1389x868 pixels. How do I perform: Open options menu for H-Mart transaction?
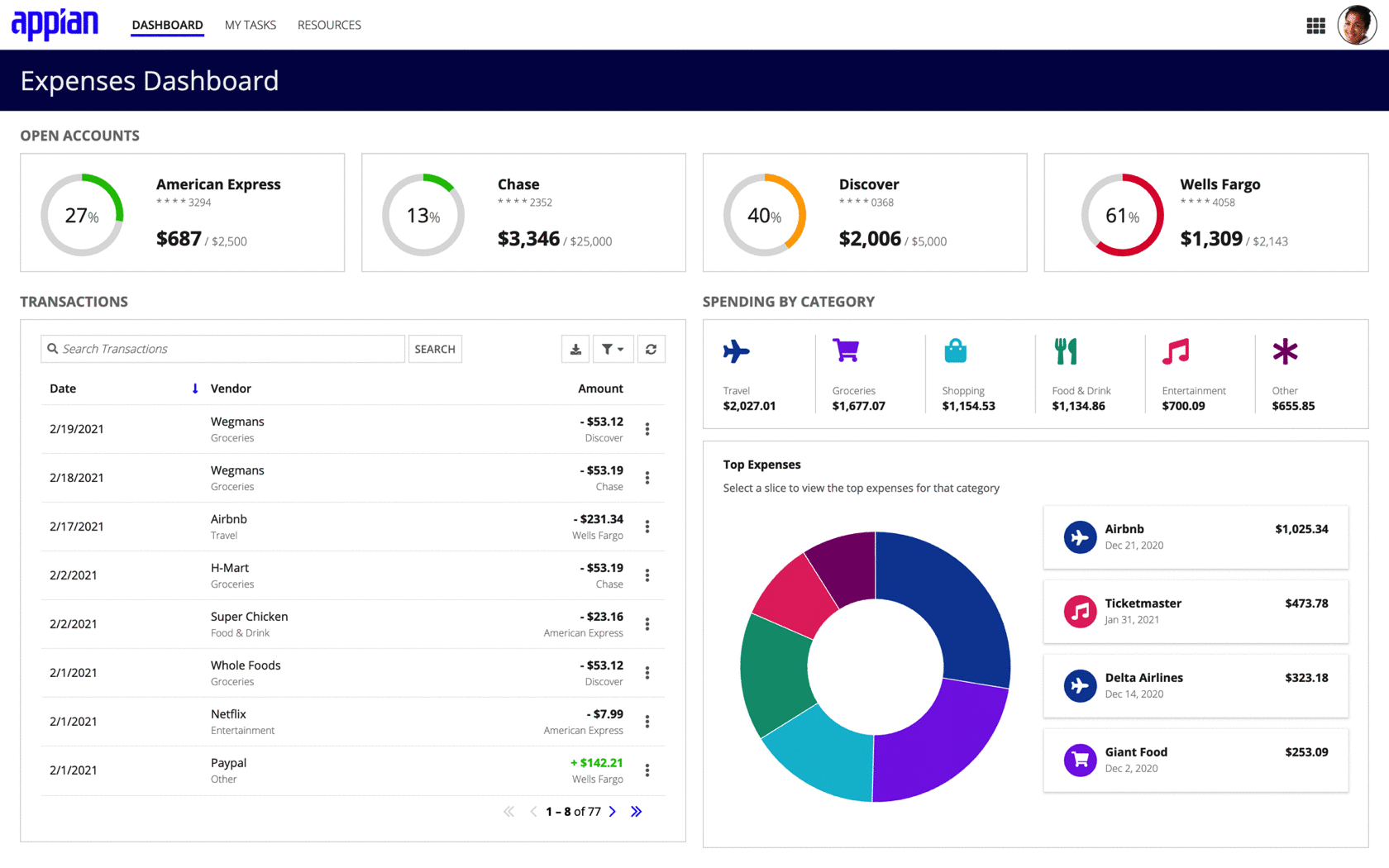(647, 575)
